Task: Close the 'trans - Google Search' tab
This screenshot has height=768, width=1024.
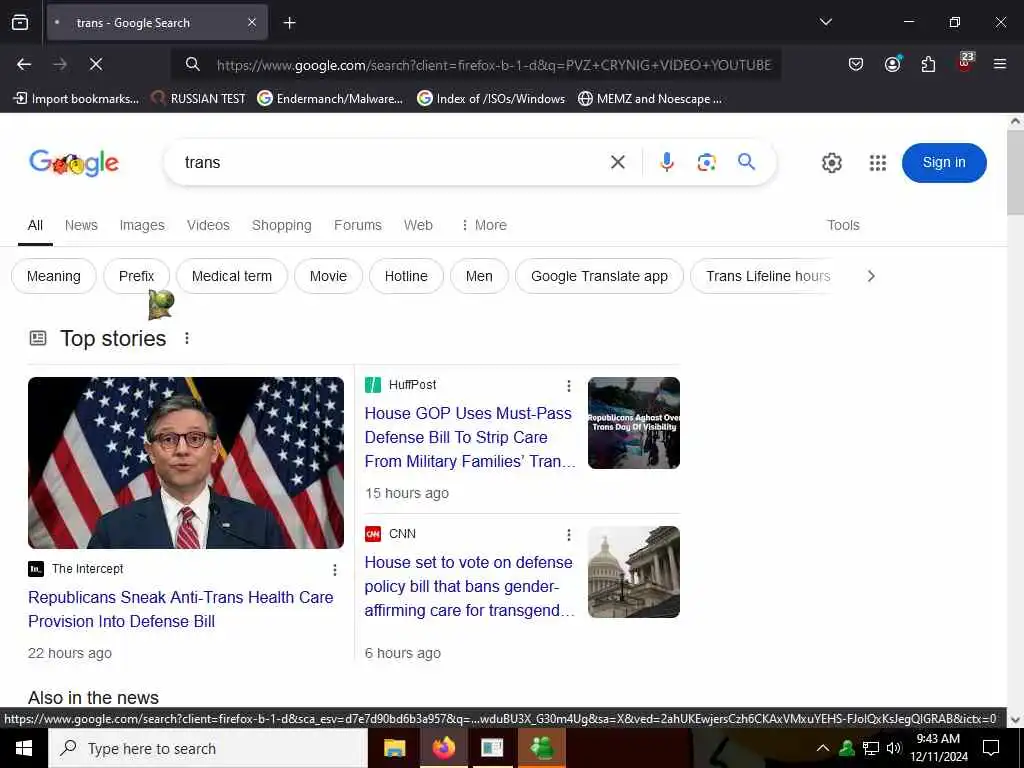Action: (252, 22)
